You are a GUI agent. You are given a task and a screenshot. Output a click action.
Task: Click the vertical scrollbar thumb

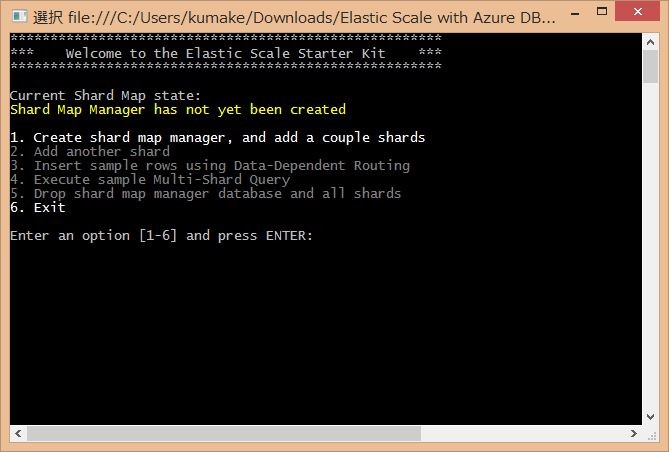tap(650, 67)
